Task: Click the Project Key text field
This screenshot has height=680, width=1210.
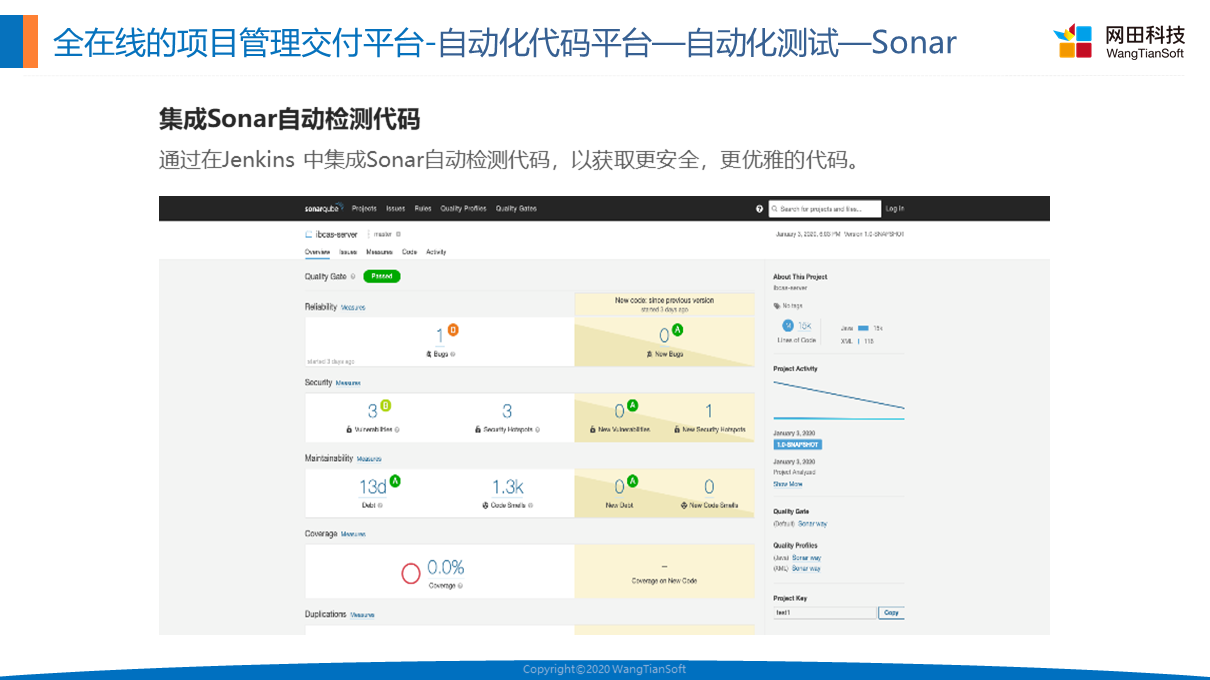Action: point(825,613)
